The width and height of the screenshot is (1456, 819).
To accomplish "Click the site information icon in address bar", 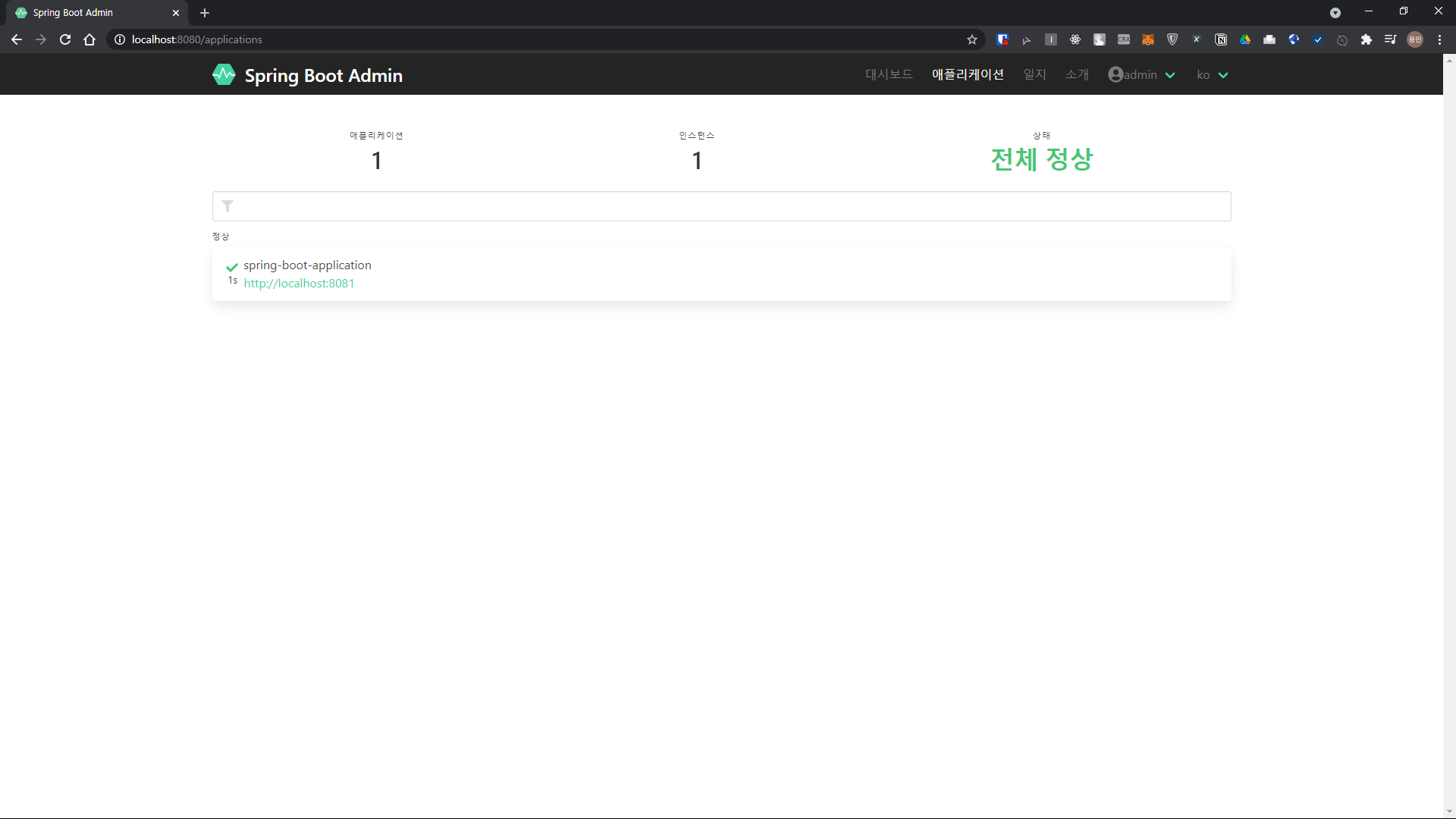I will [x=120, y=39].
